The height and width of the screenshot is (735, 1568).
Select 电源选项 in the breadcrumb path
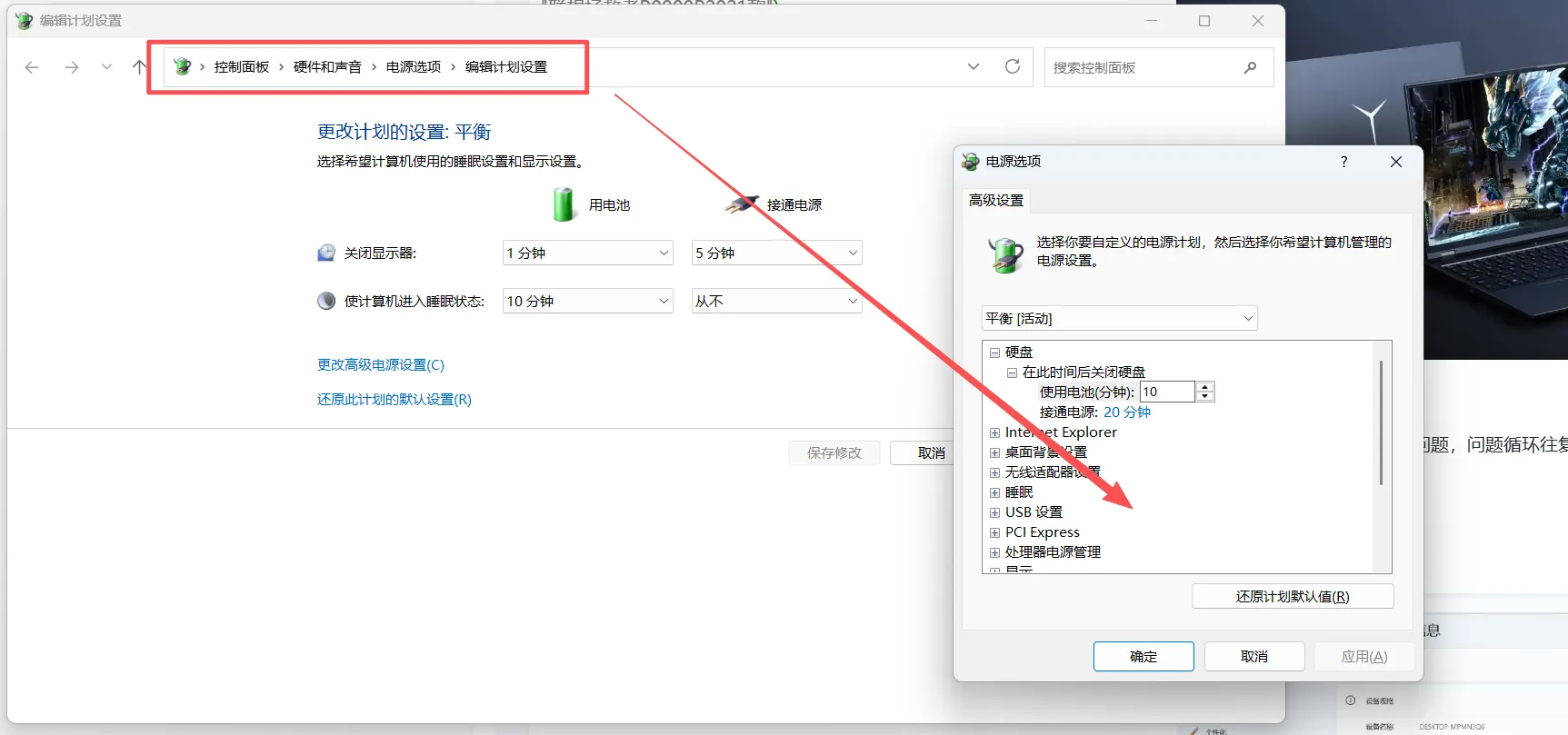click(x=413, y=67)
